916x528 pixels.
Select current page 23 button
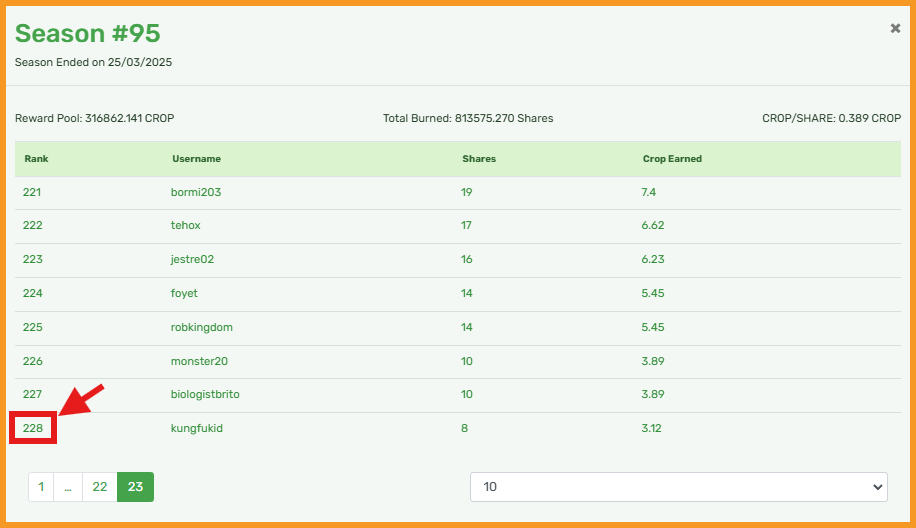pos(136,487)
